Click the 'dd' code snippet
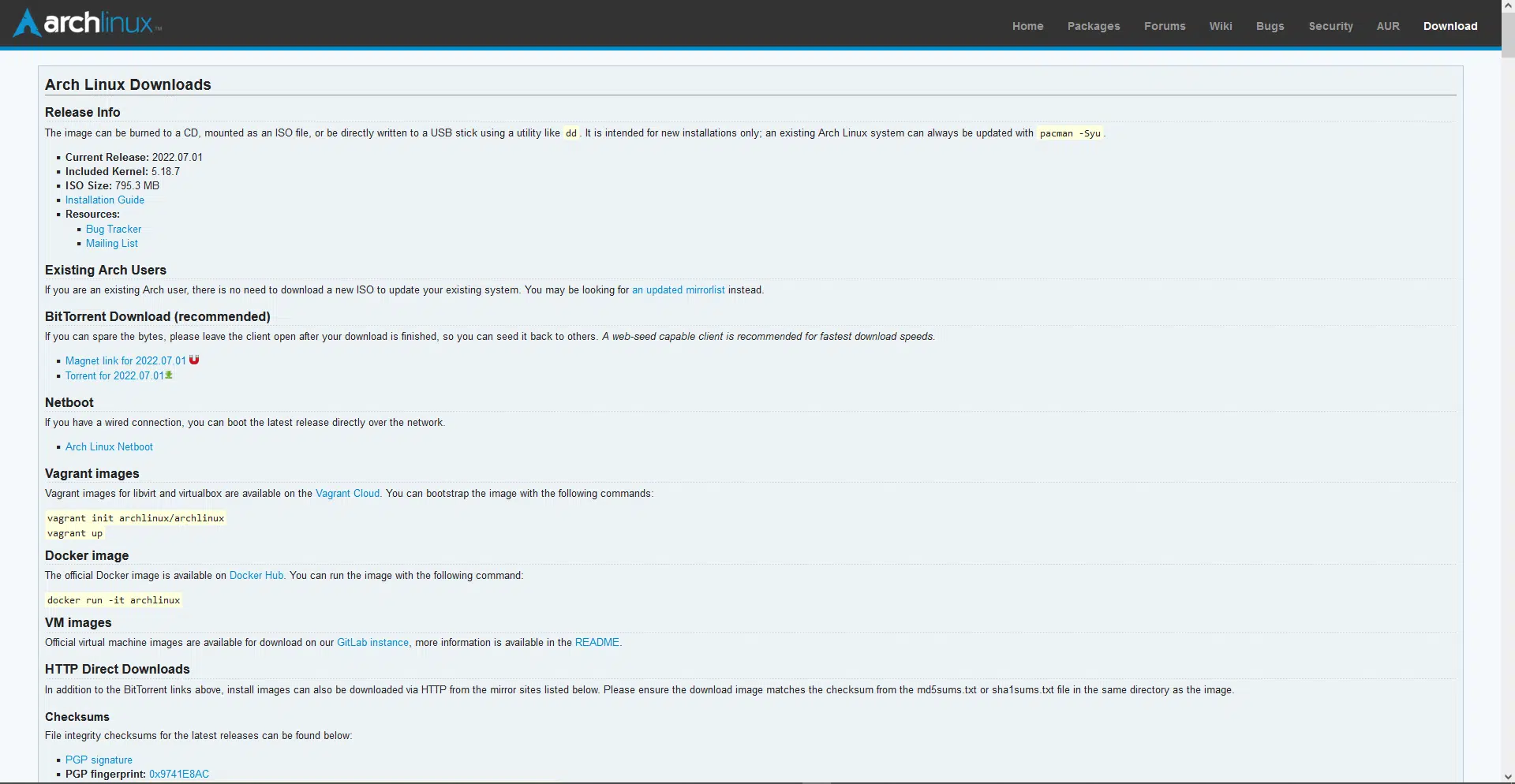This screenshot has width=1515, height=784. pyautogui.click(x=571, y=133)
